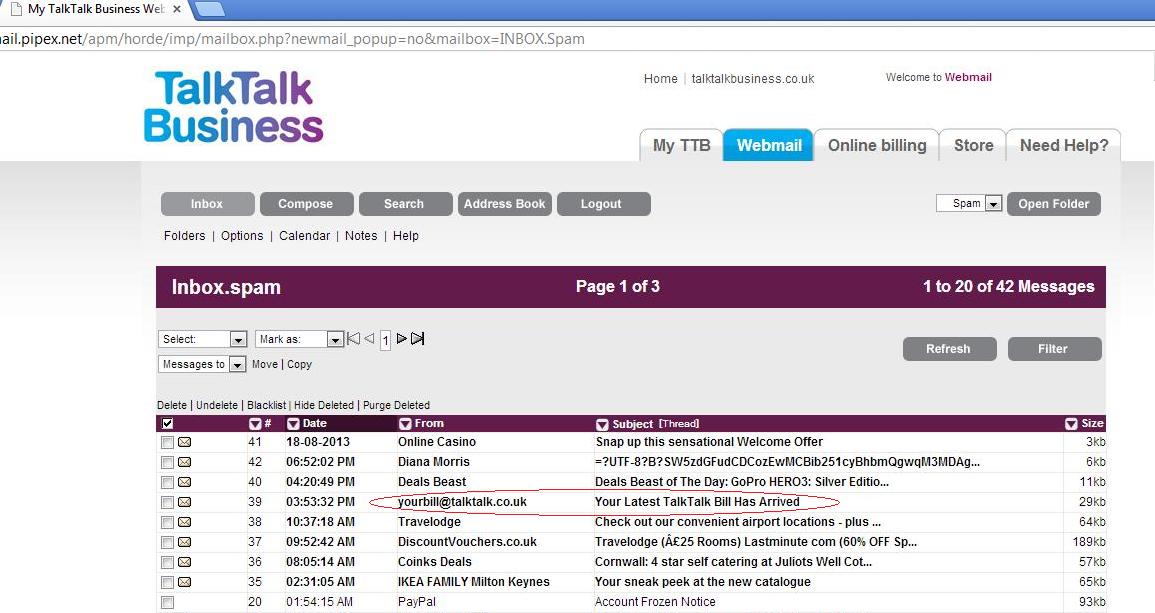The height and width of the screenshot is (613, 1155).
Task: Click sort arrow icon beside From column
Action: [405, 424]
